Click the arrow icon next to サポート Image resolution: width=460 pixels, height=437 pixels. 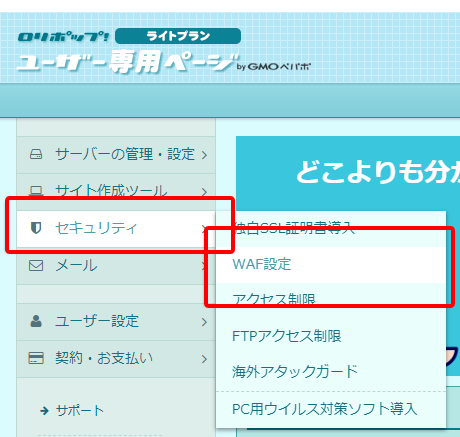tap(44, 411)
